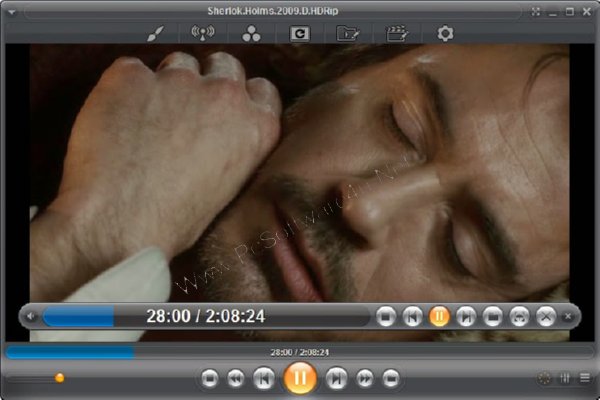Seek on the bottom timeline progress bar
600x400 pixels.
[300, 352]
